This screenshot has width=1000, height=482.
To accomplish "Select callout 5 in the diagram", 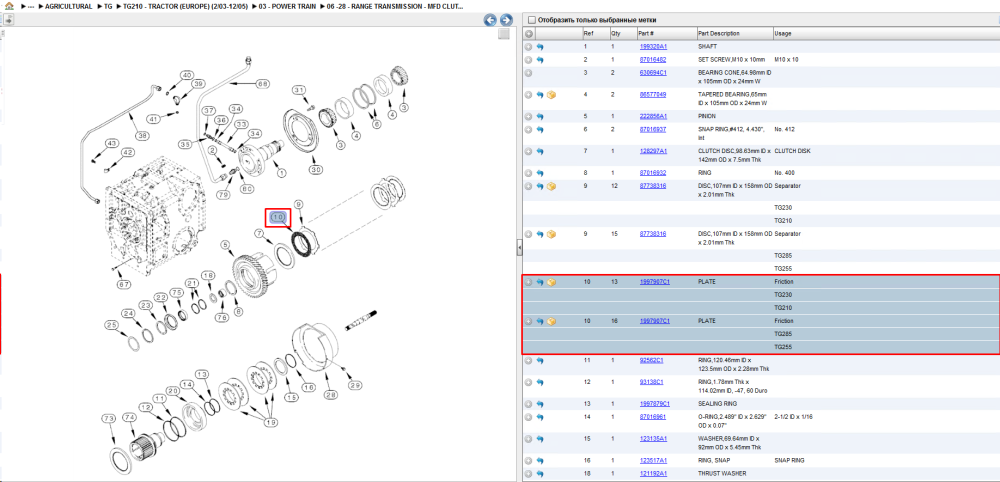I will tap(225, 245).
